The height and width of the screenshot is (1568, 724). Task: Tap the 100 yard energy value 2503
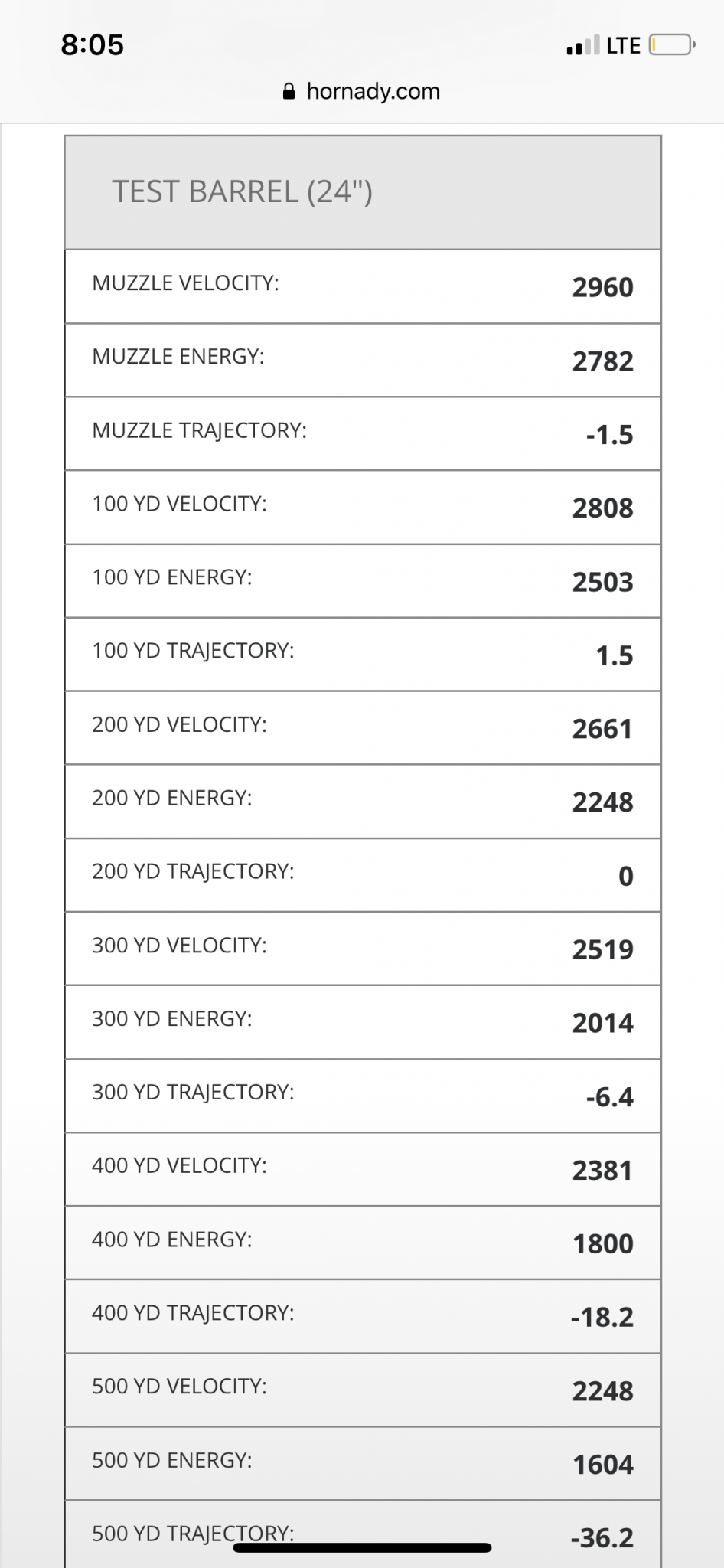(602, 582)
